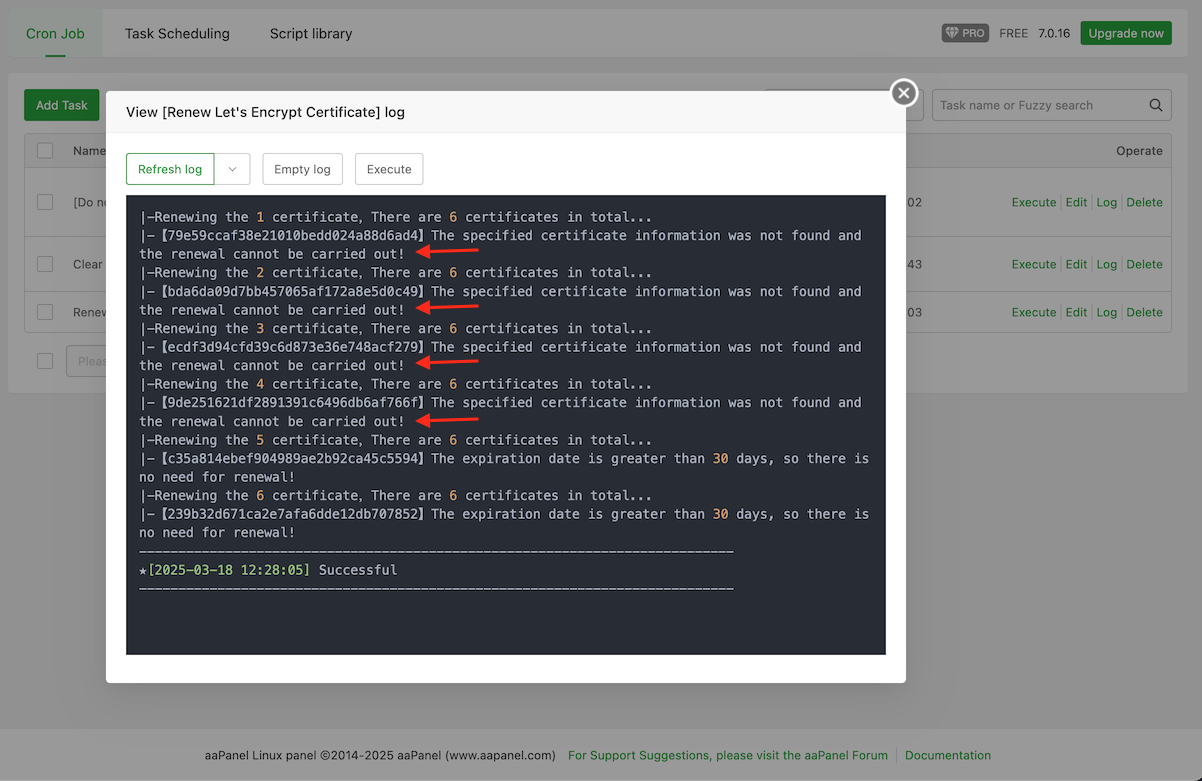Open the aaPanel Forum support link

[728, 755]
